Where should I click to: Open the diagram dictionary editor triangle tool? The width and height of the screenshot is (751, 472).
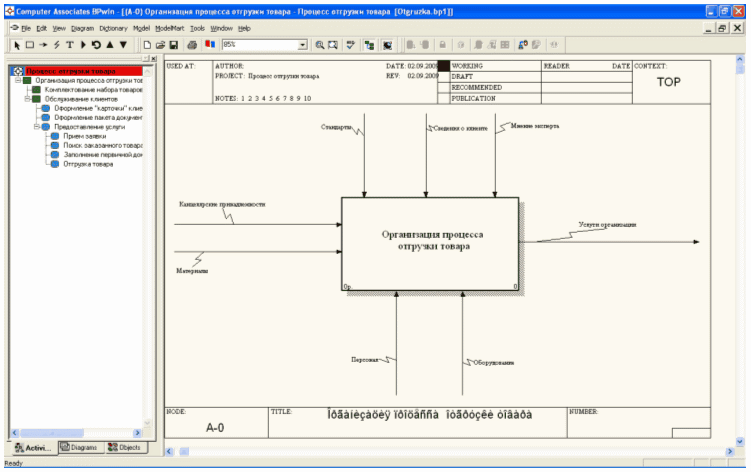click(83, 45)
